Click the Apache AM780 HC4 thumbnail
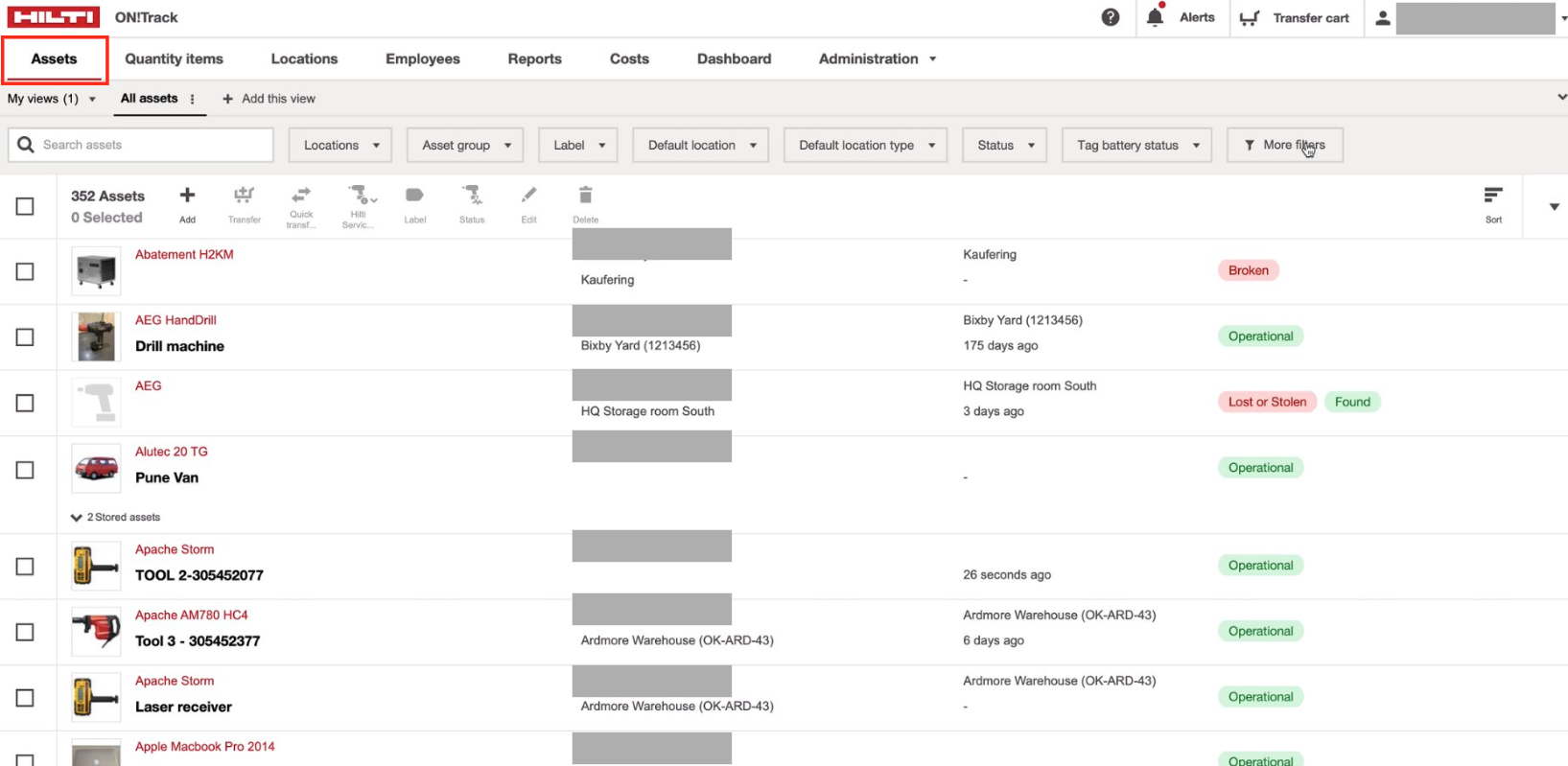 point(96,632)
